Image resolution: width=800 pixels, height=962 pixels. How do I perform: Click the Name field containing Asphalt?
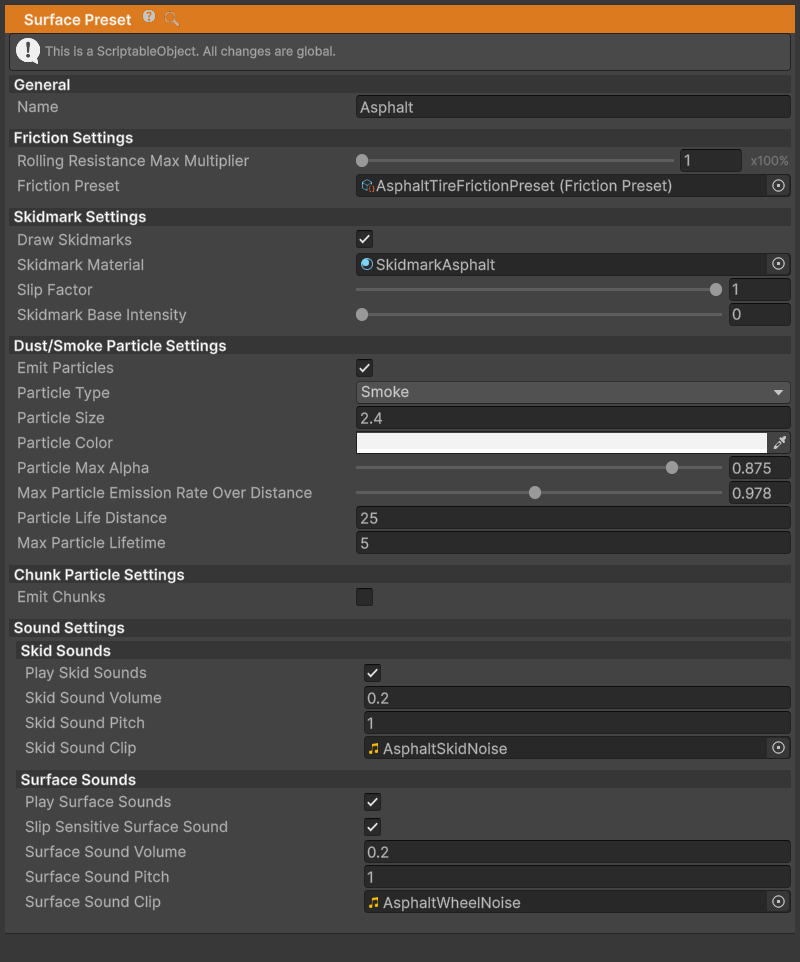(573, 107)
